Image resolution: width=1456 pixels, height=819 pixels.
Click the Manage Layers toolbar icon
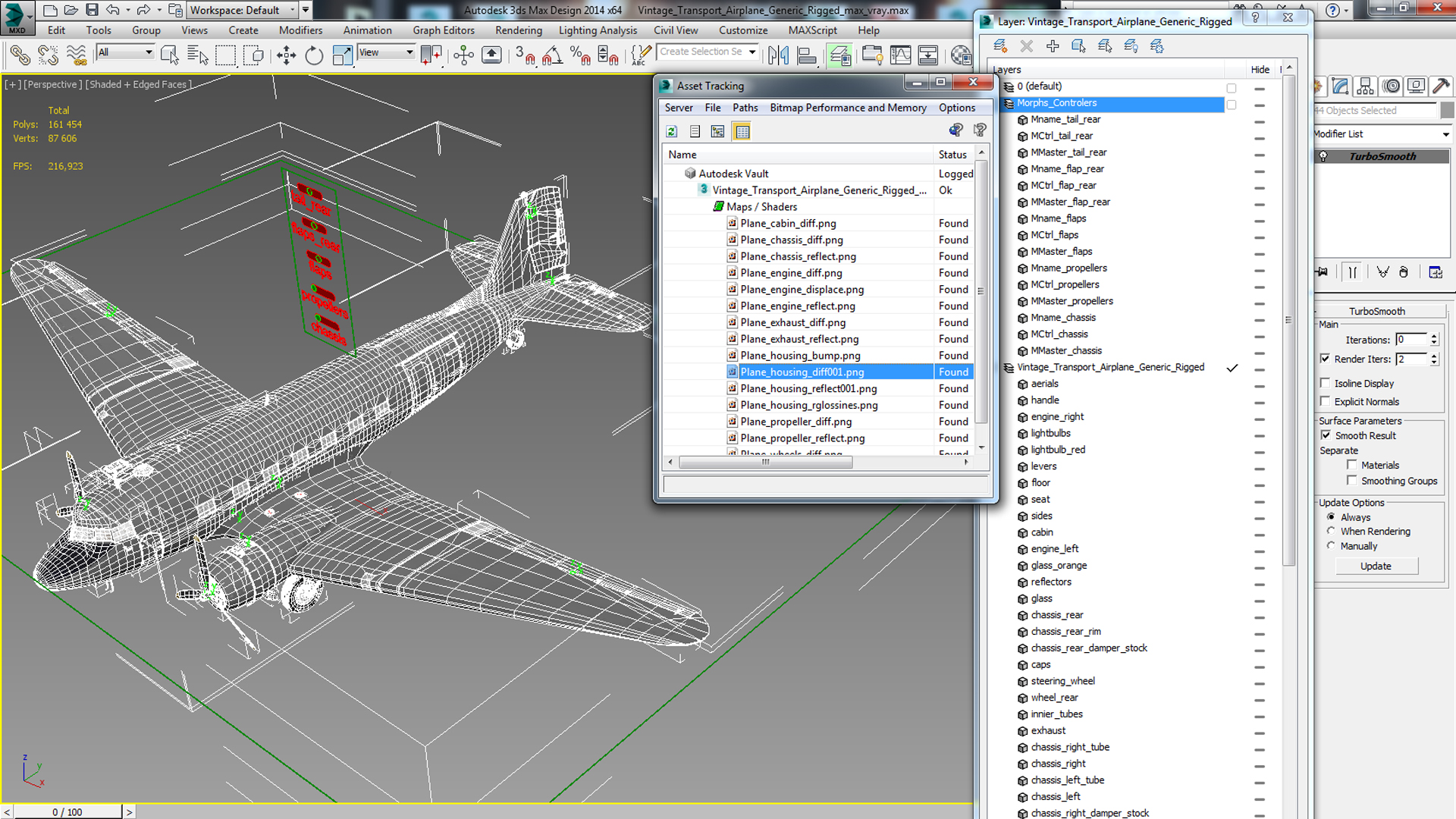(x=839, y=55)
